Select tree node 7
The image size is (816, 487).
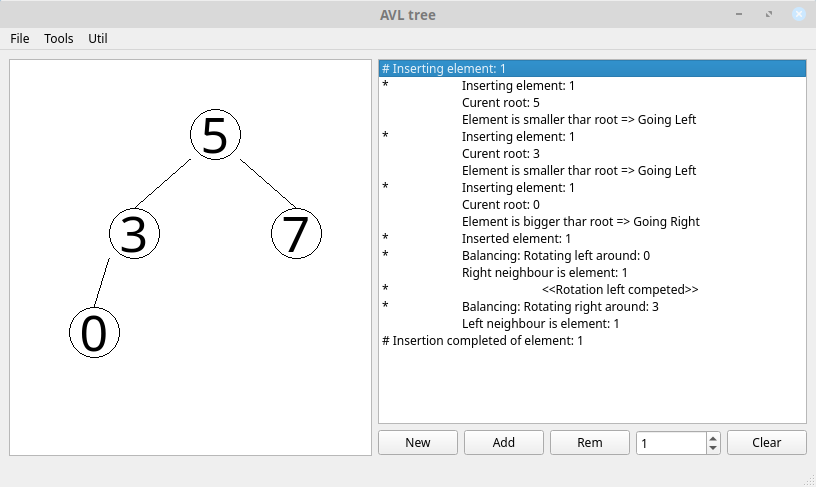point(296,234)
